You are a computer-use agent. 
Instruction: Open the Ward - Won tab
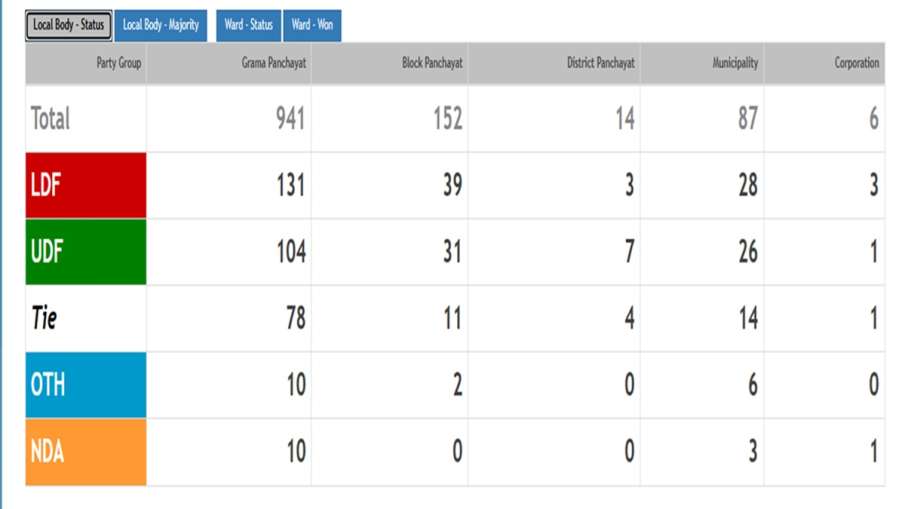click(x=312, y=25)
